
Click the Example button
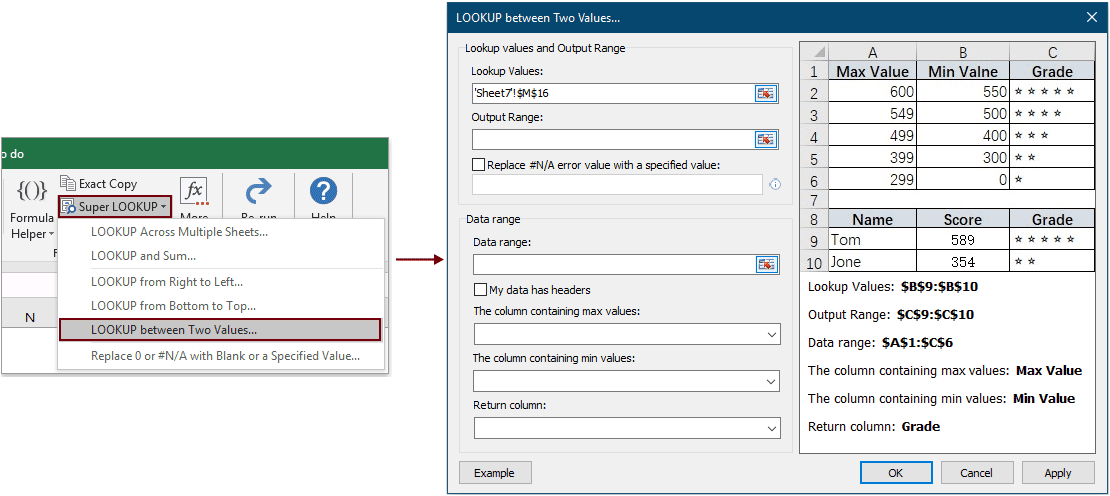(495, 473)
